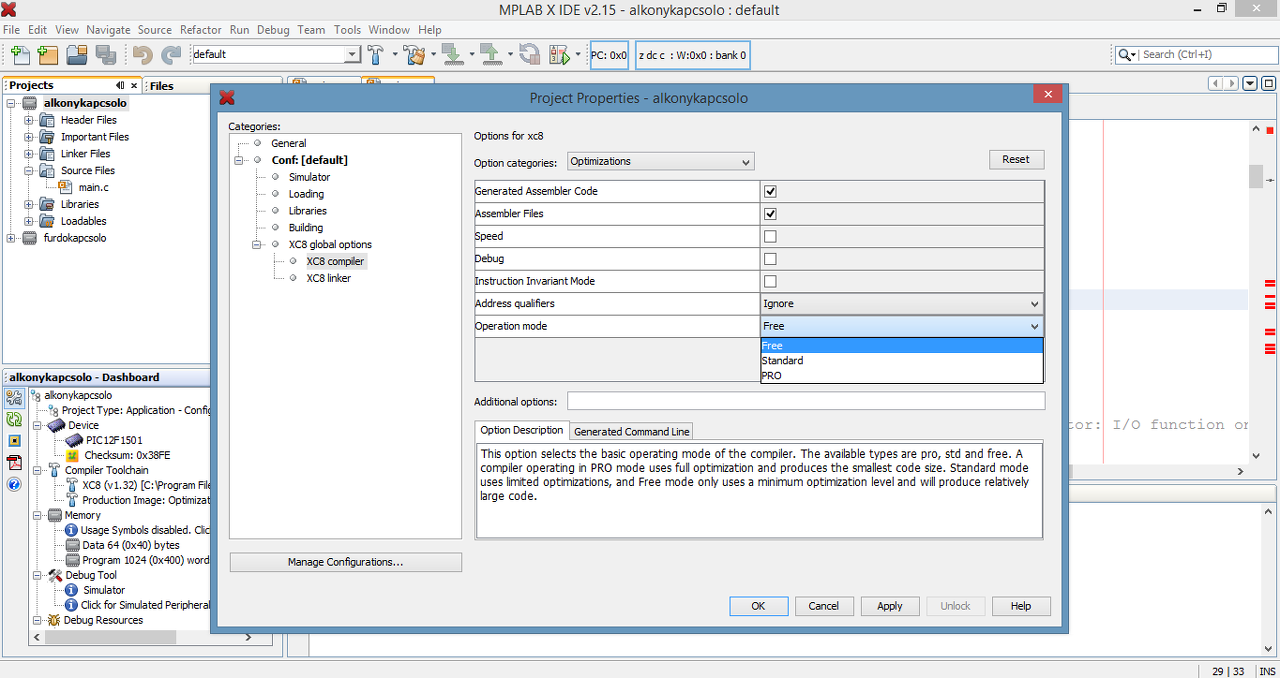
Task: Click the Read Device Memory icon
Action: point(490,54)
